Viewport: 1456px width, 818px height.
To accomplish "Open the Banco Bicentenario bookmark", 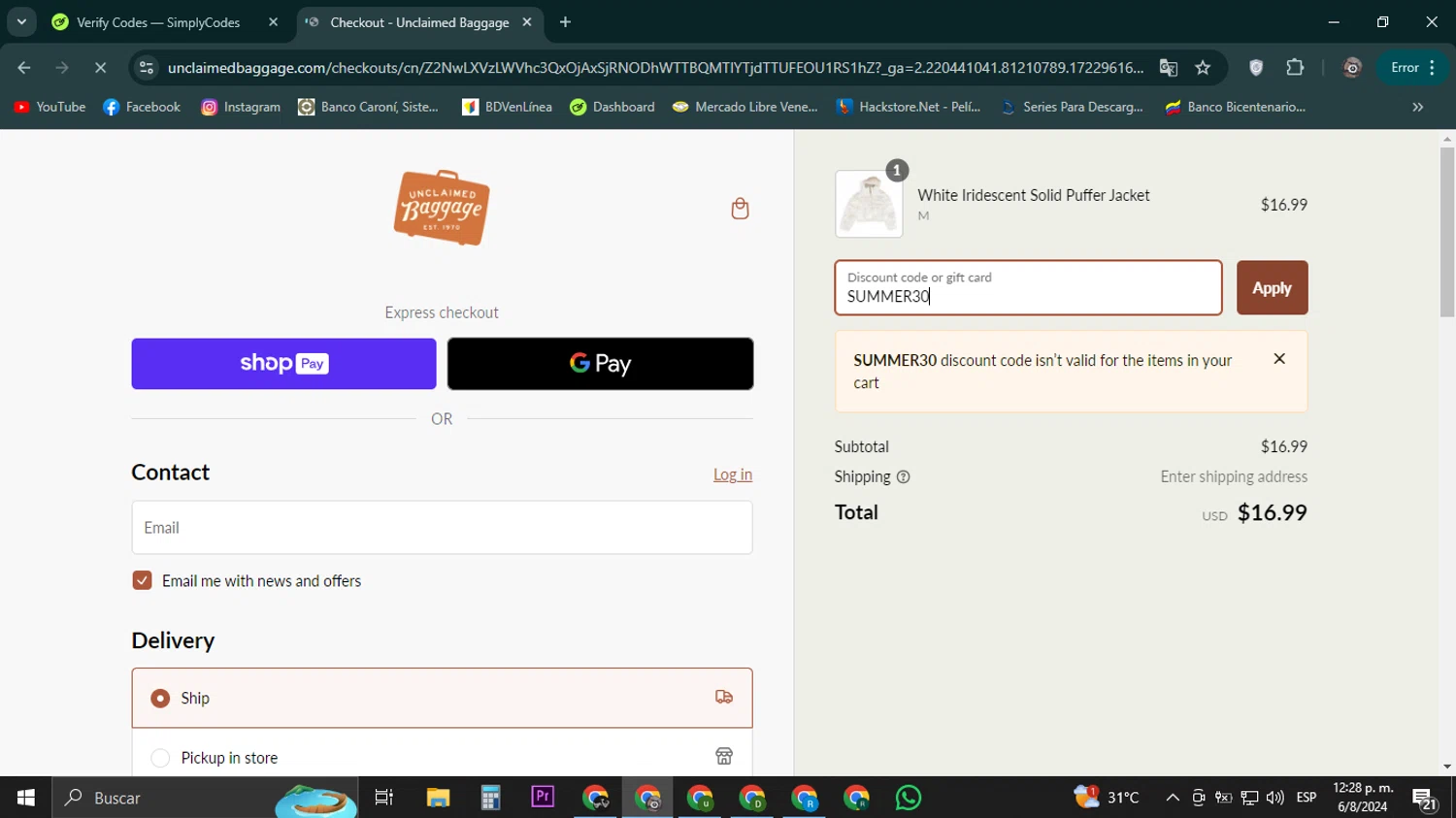I will click(x=1234, y=107).
